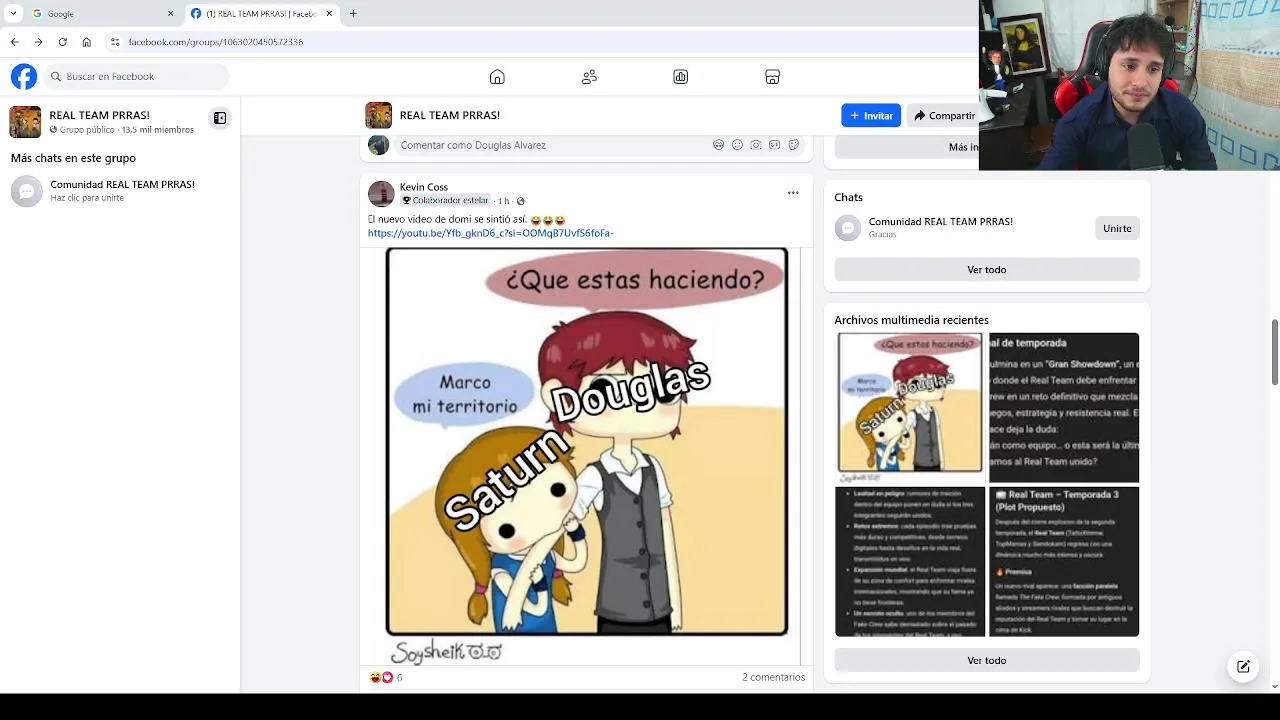Screen dimensions: 1280x720
Task: Switch to the Google tab
Action: (102, 14)
